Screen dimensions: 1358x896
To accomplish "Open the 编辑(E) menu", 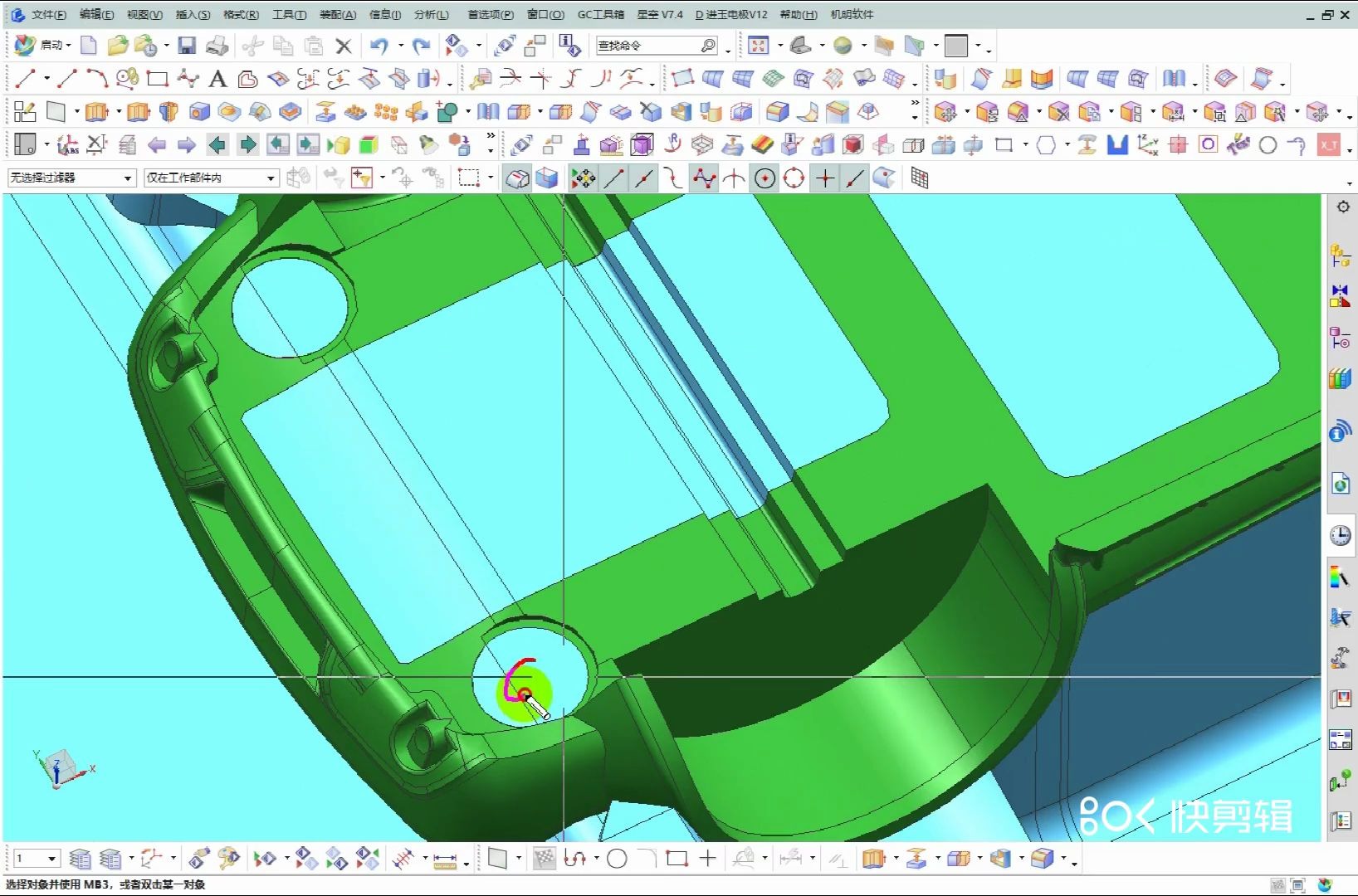I will pos(96,14).
